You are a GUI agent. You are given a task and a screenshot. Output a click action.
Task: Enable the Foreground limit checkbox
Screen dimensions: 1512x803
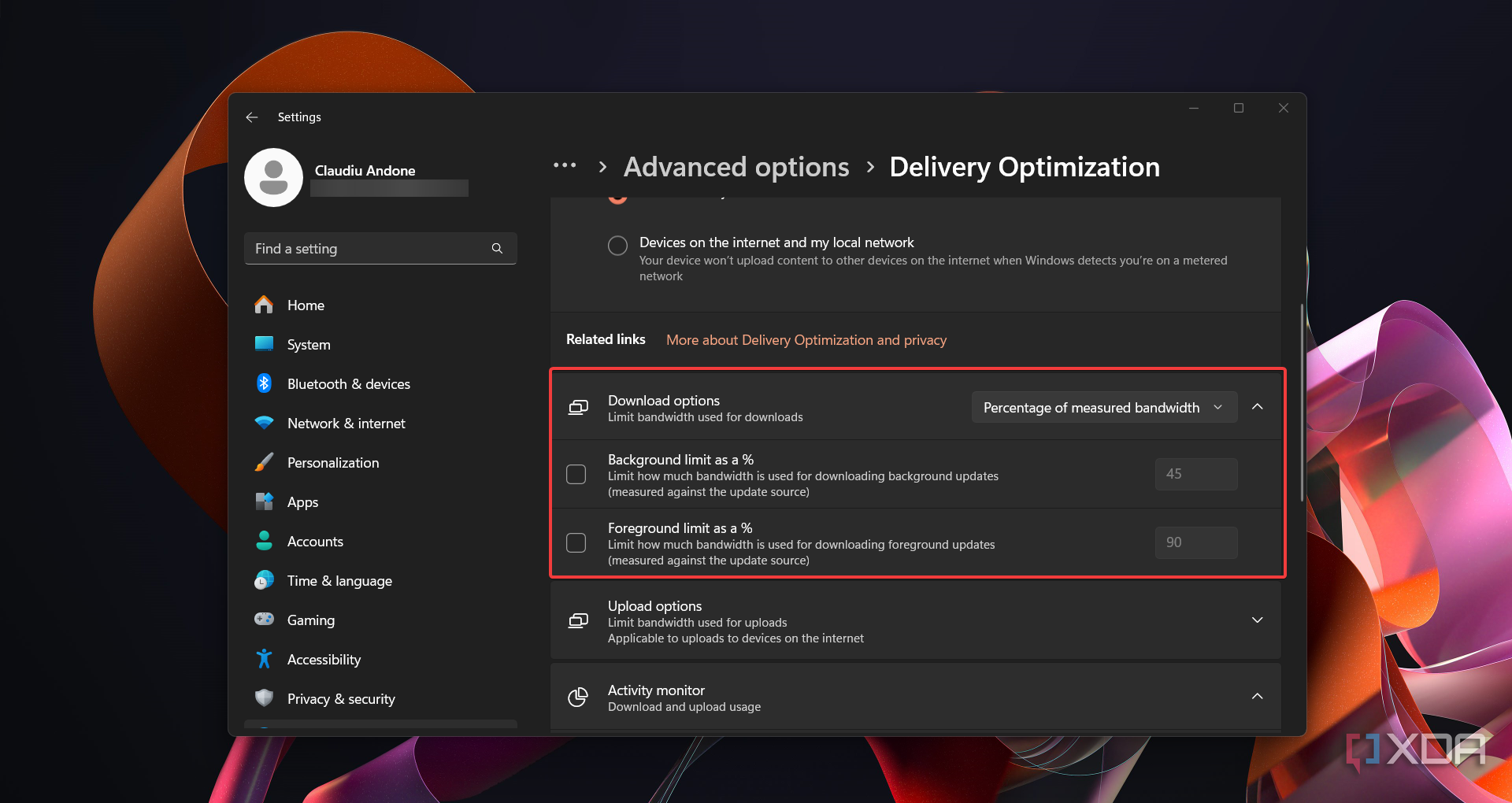pos(576,543)
